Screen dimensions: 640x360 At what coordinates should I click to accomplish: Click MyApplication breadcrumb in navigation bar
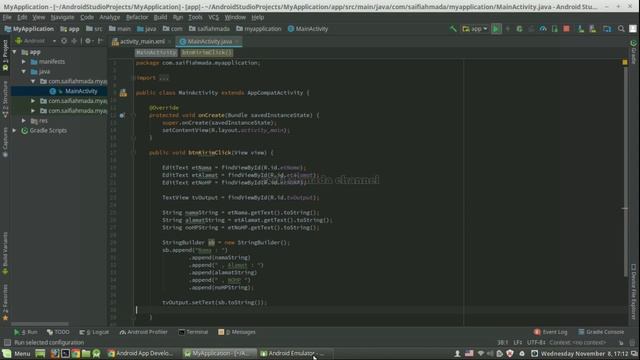(29, 29)
